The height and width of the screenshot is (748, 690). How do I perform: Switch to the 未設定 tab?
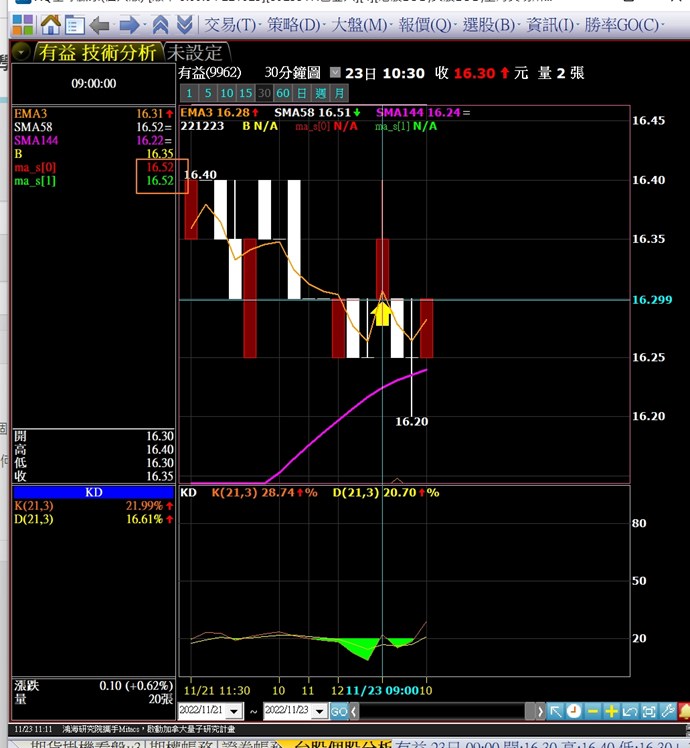tap(196, 52)
